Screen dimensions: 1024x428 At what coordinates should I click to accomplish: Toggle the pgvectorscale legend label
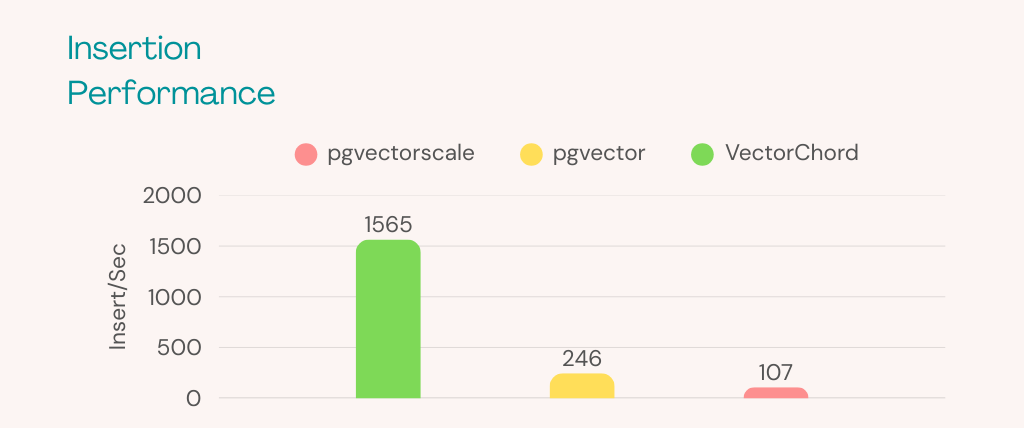(x=400, y=154)
